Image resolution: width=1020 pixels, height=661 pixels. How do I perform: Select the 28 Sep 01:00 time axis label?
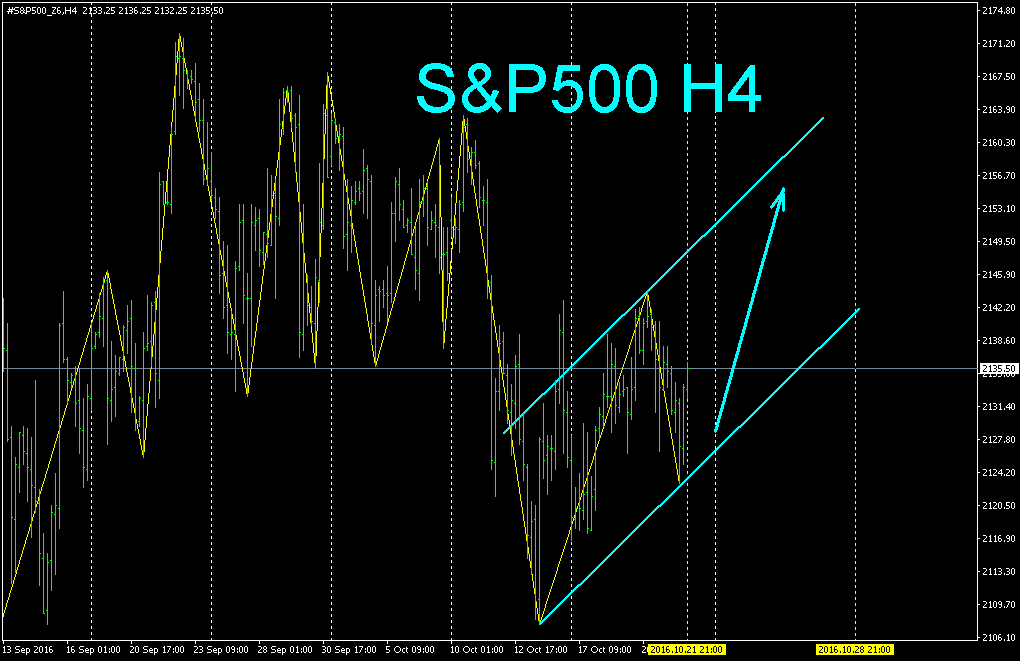(285, 649)
